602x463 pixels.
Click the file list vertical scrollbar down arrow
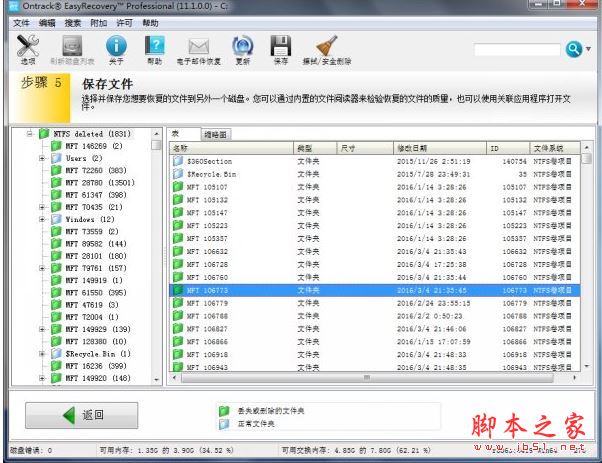coord(586,367)
